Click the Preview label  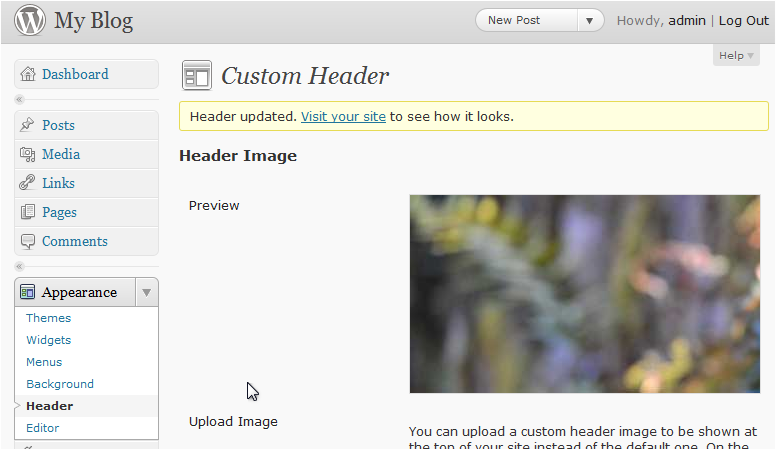[x=214, y=205]
